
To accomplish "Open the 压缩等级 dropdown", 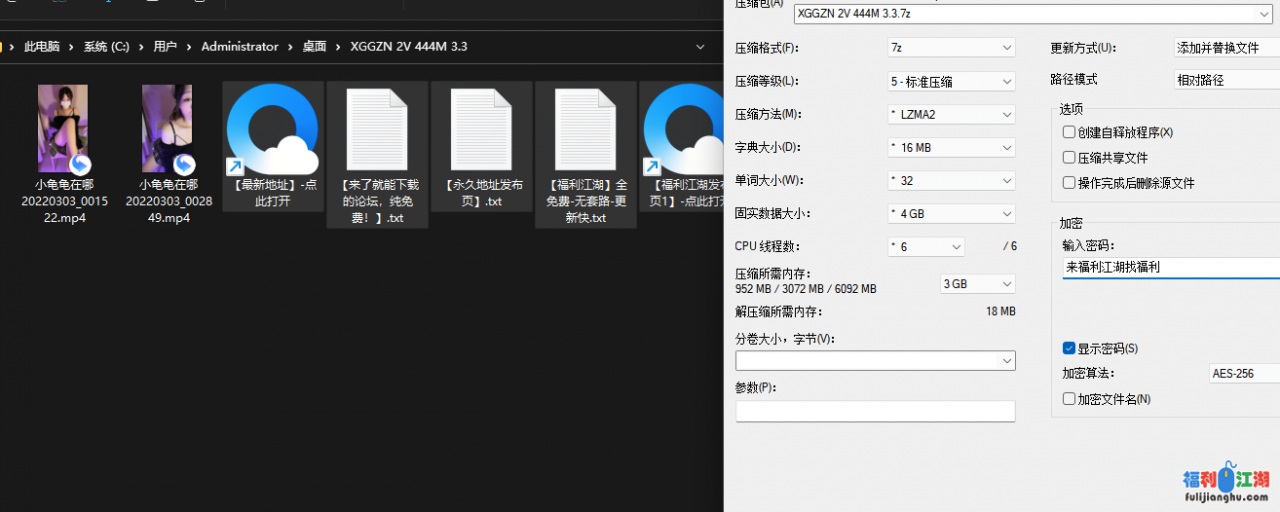I will point(951,81).
